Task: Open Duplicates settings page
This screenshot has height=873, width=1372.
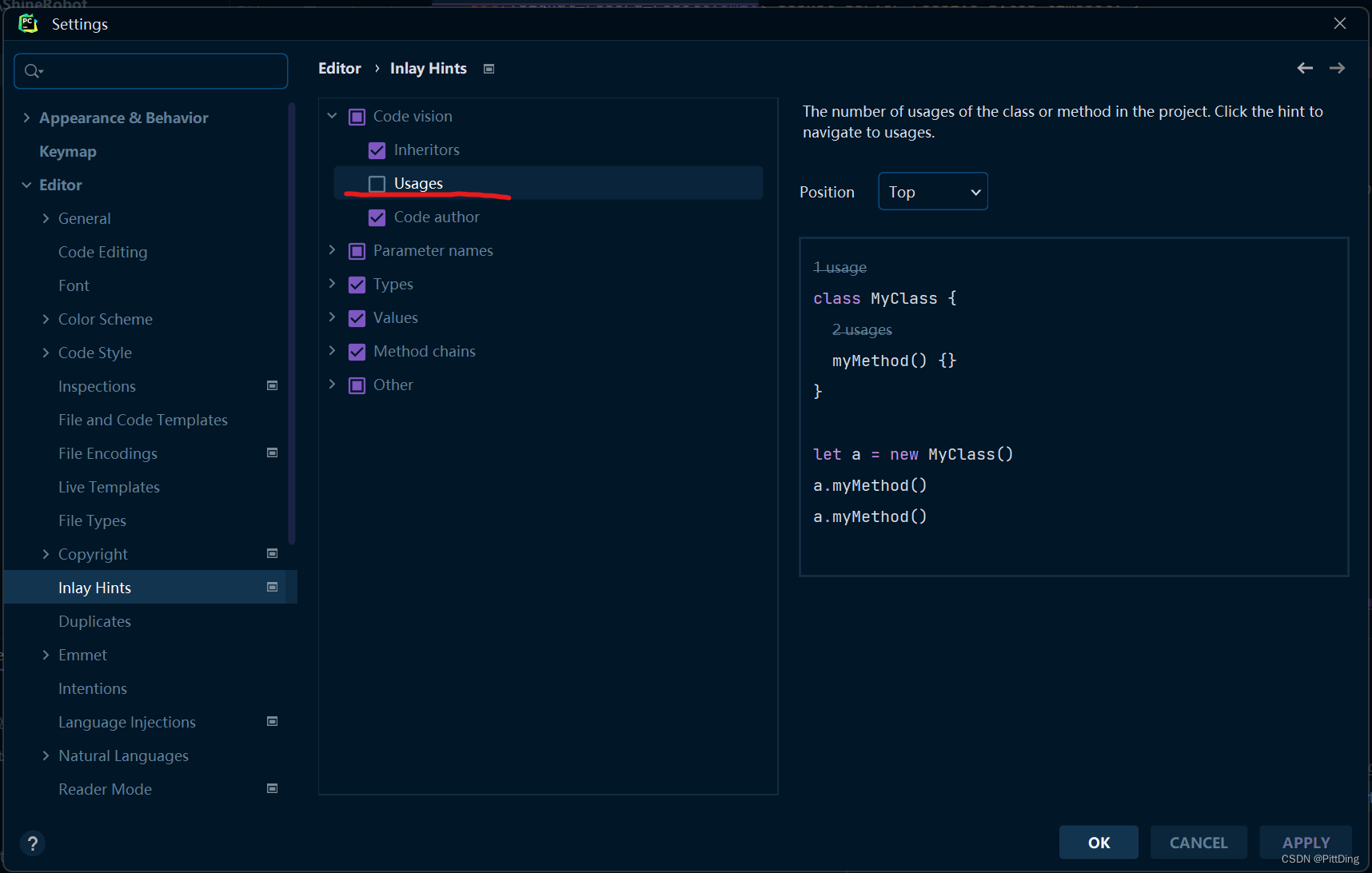Action: pyautogui.click(x=94, y=621)
